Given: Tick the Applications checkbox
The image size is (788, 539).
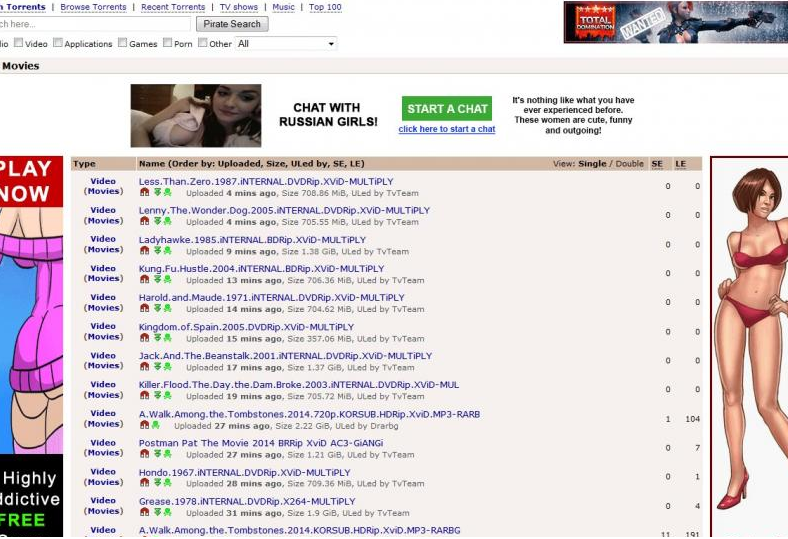Looking at the screenshot, I should point(58,43).
